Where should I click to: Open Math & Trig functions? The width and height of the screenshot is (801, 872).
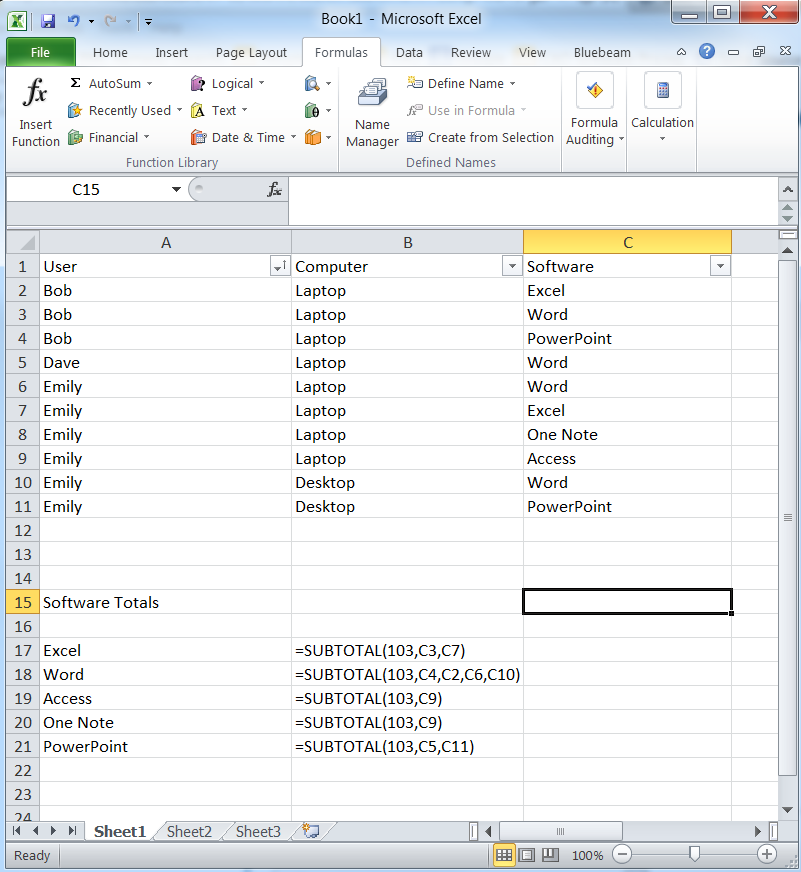tap(318, 110)
